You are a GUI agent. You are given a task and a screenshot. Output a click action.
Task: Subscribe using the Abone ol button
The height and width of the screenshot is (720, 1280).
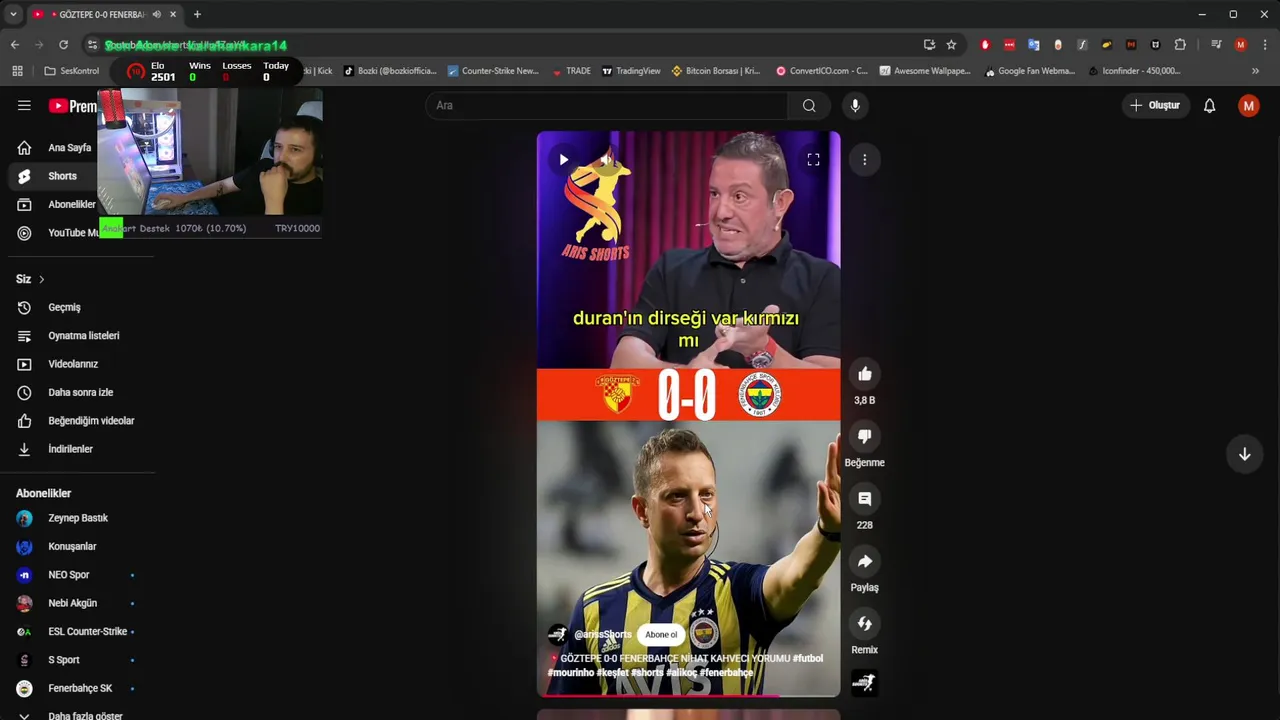(661, 634)
